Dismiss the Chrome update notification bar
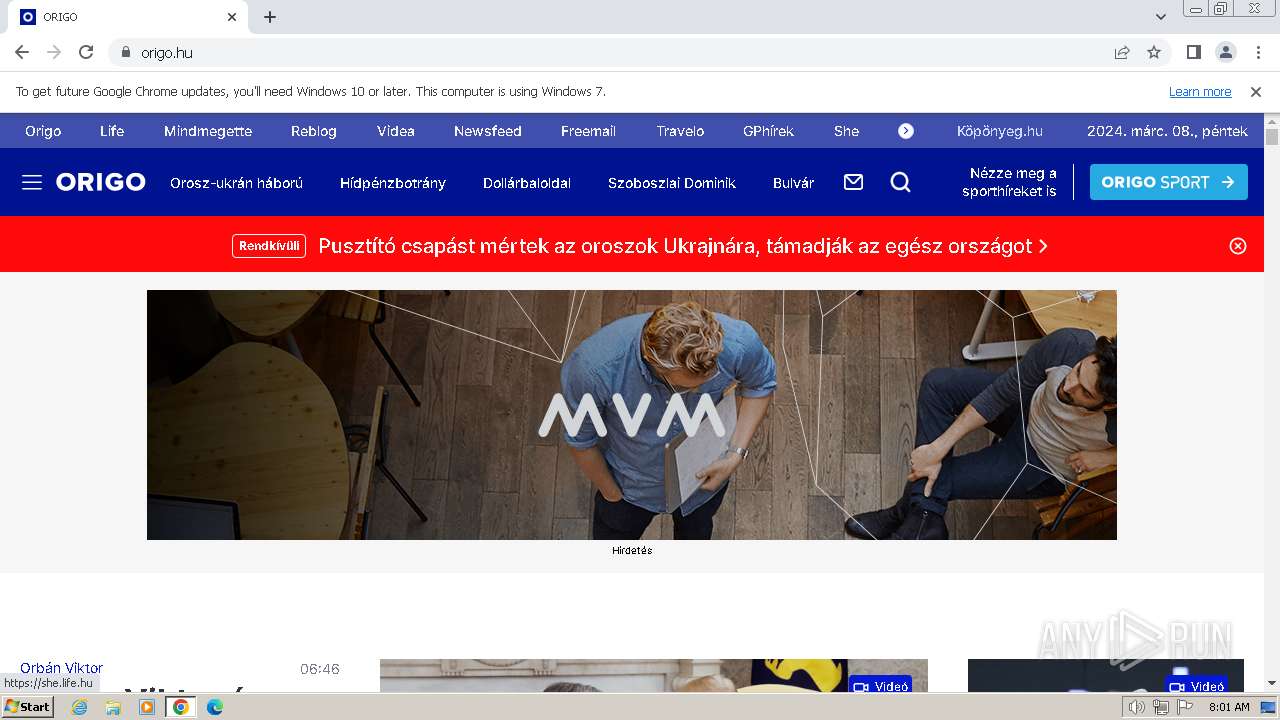The width and height of the screenshot is (1280, 720). click(1256, 91)
